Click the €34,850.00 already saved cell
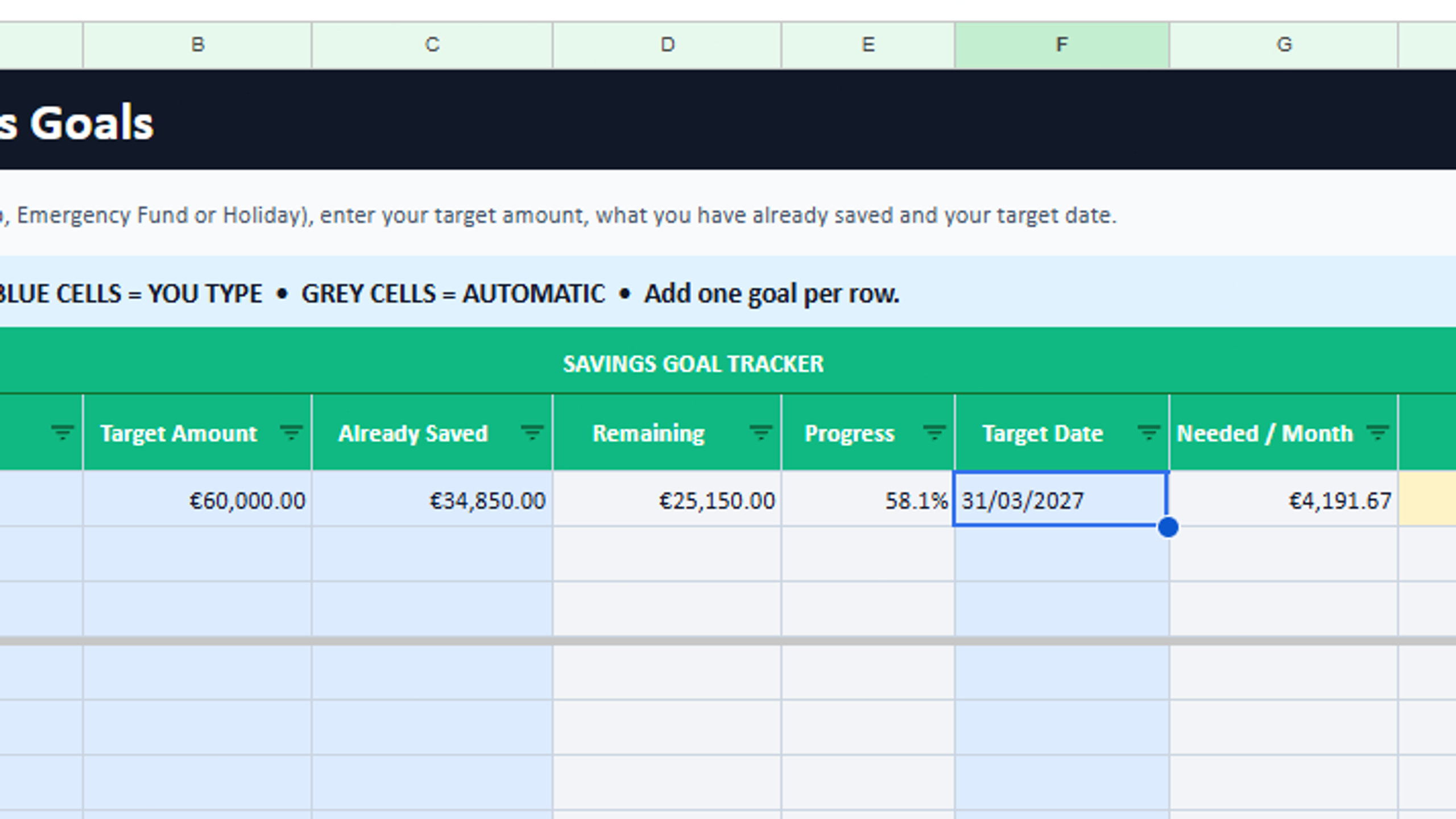Viewport: 1456px width, 819px height. (432, 499)
